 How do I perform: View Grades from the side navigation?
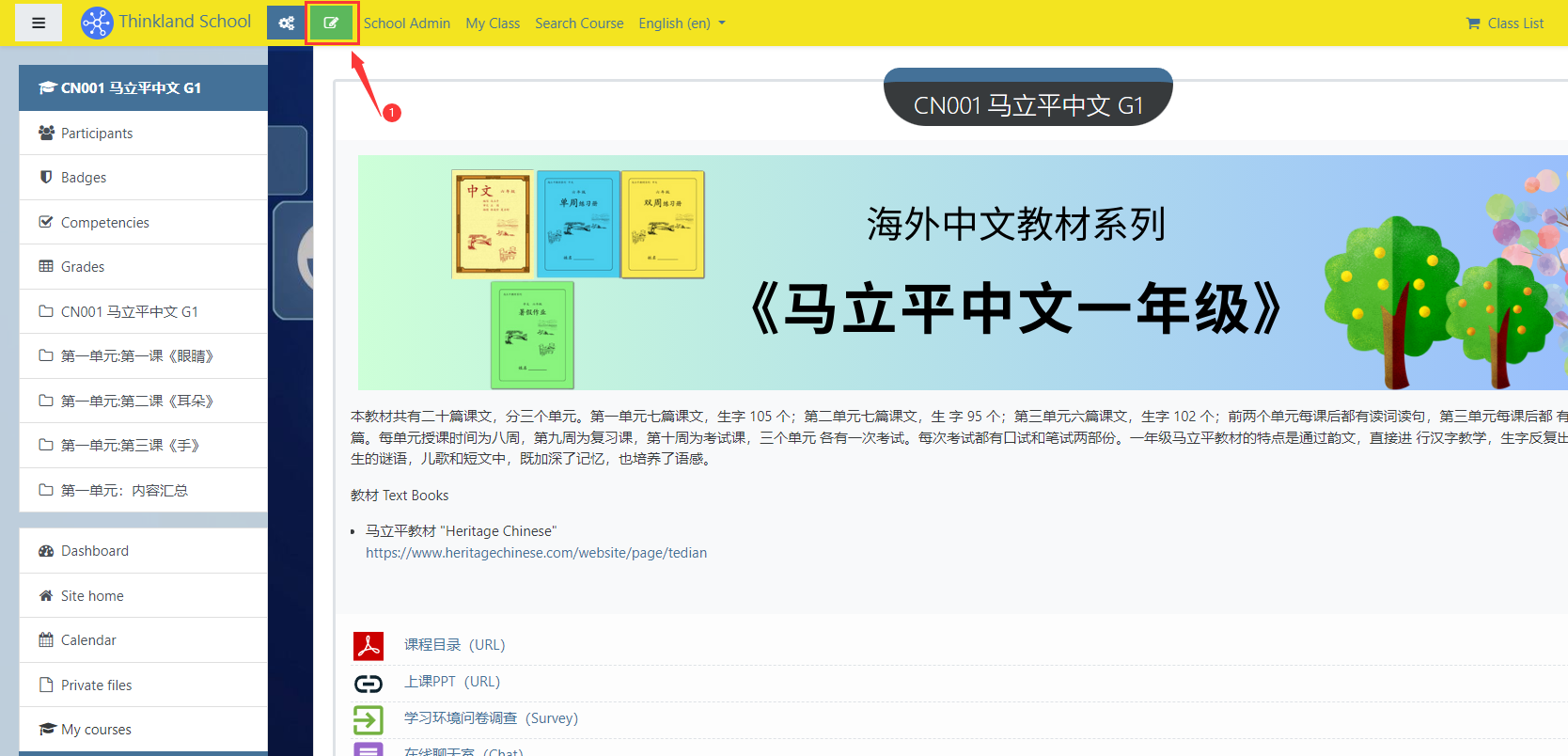[83, 267]
